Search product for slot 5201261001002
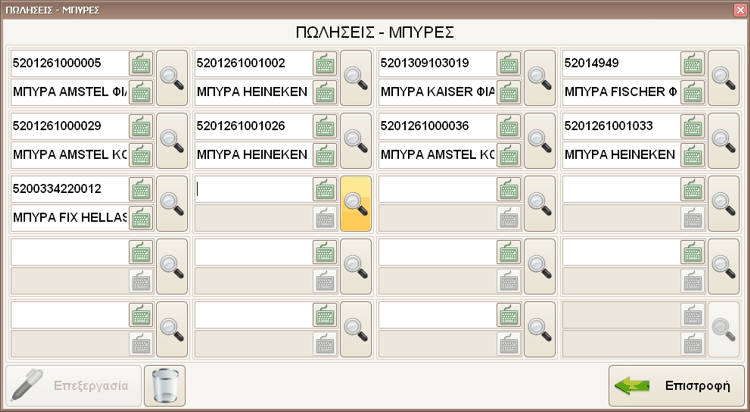The width and height of the screenshot is (750, 412). [355, 78]
